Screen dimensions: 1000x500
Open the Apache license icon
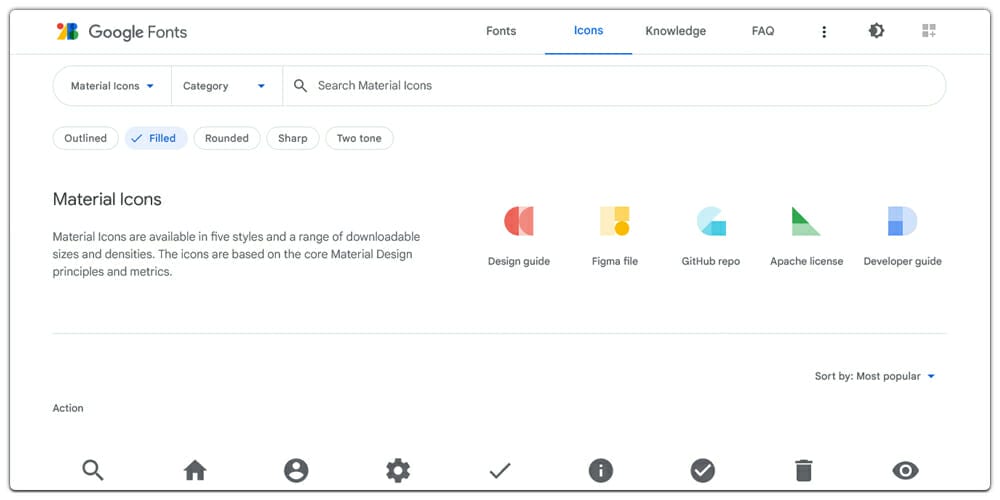click(806, 221)
